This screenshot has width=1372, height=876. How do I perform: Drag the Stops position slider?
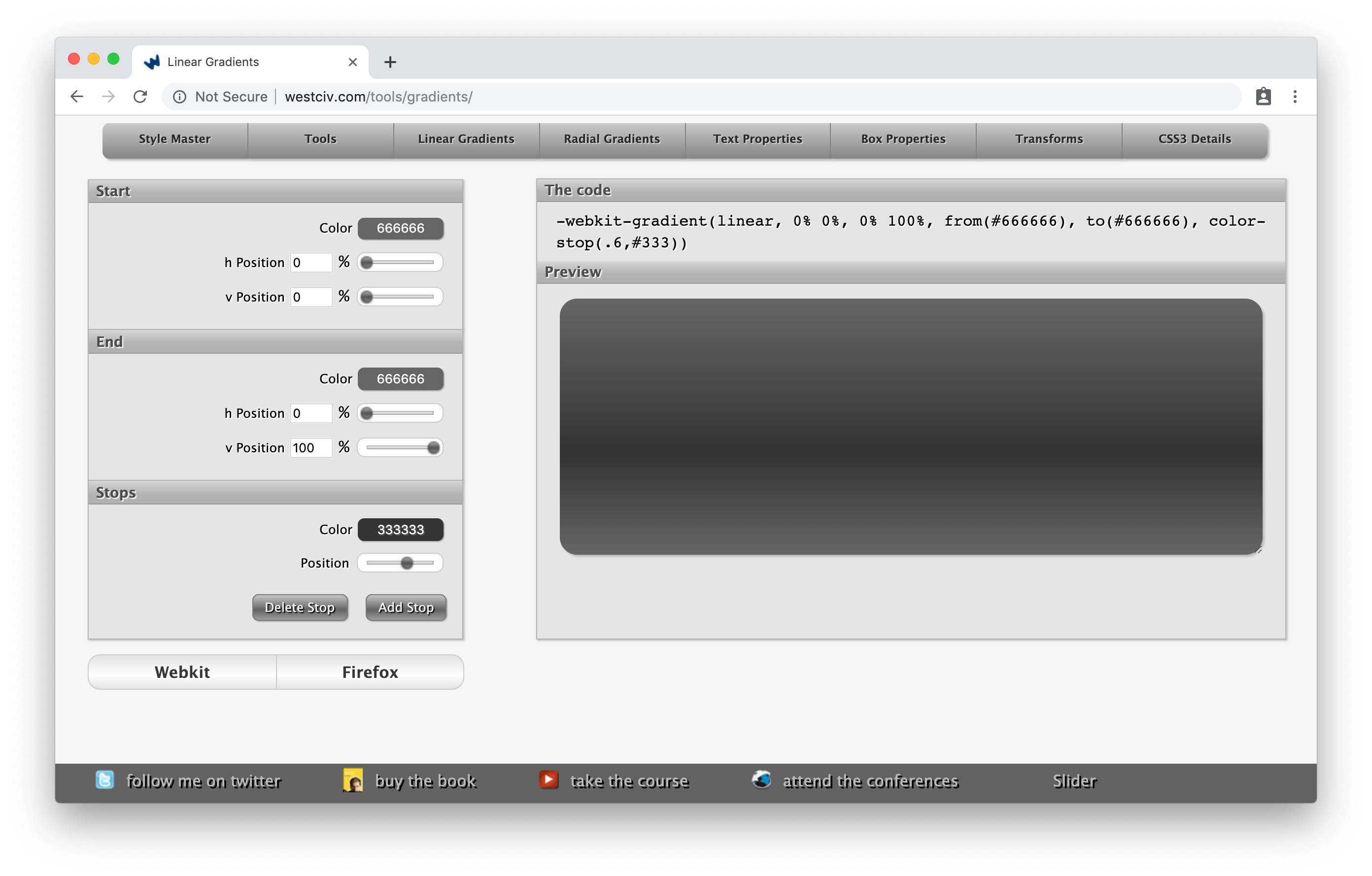tap(408, 562)
